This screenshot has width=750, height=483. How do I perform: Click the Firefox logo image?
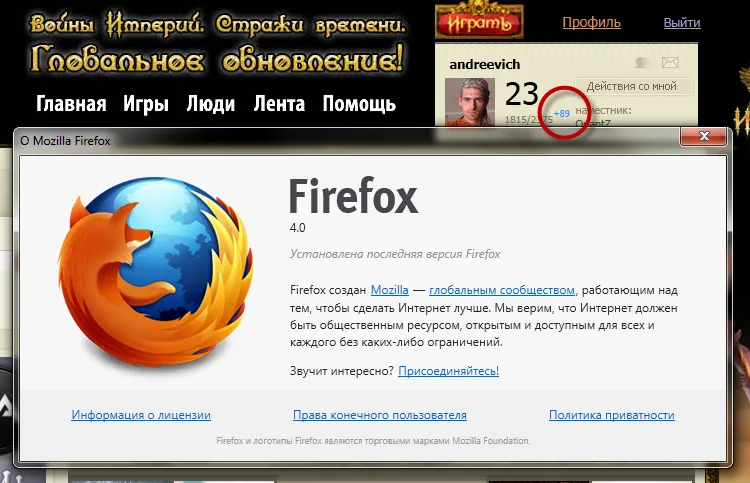point(156,273)
